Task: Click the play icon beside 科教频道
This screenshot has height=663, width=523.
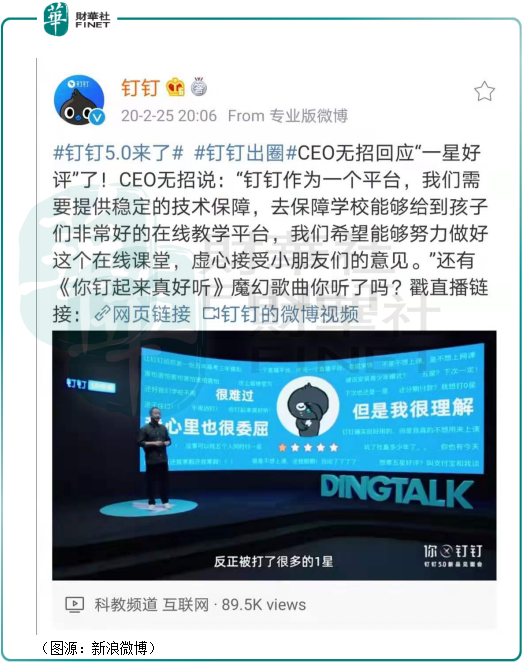Action: tap(74, 604)
